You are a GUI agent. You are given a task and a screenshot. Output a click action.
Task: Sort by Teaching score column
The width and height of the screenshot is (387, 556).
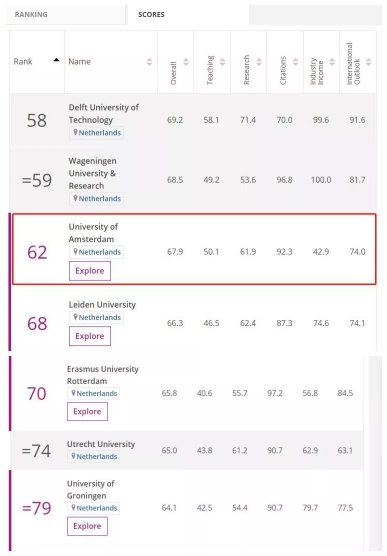(x=222, y=62)
